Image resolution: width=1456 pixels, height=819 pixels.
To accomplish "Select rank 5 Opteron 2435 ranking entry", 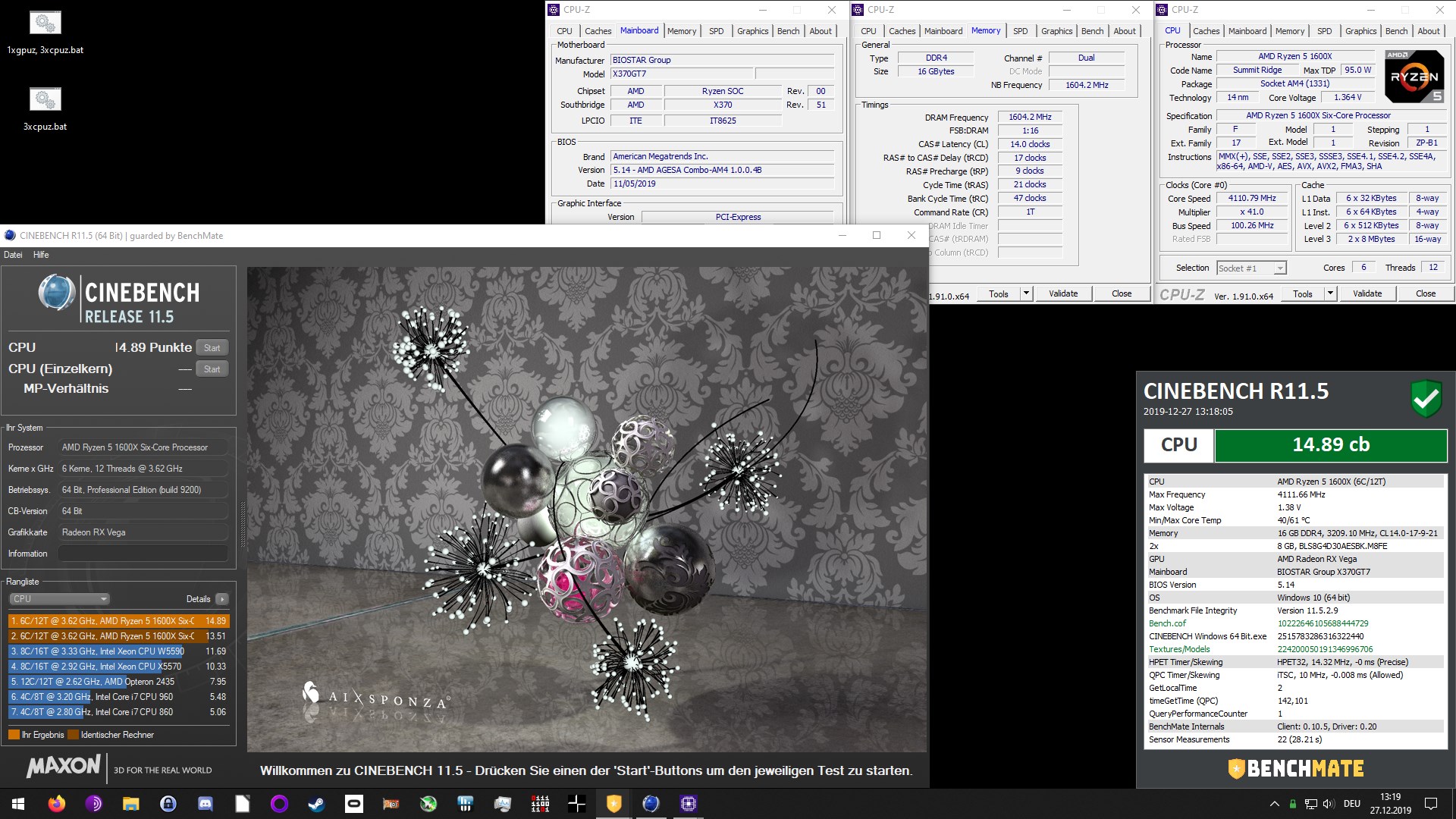I will [x=118, y=682].
